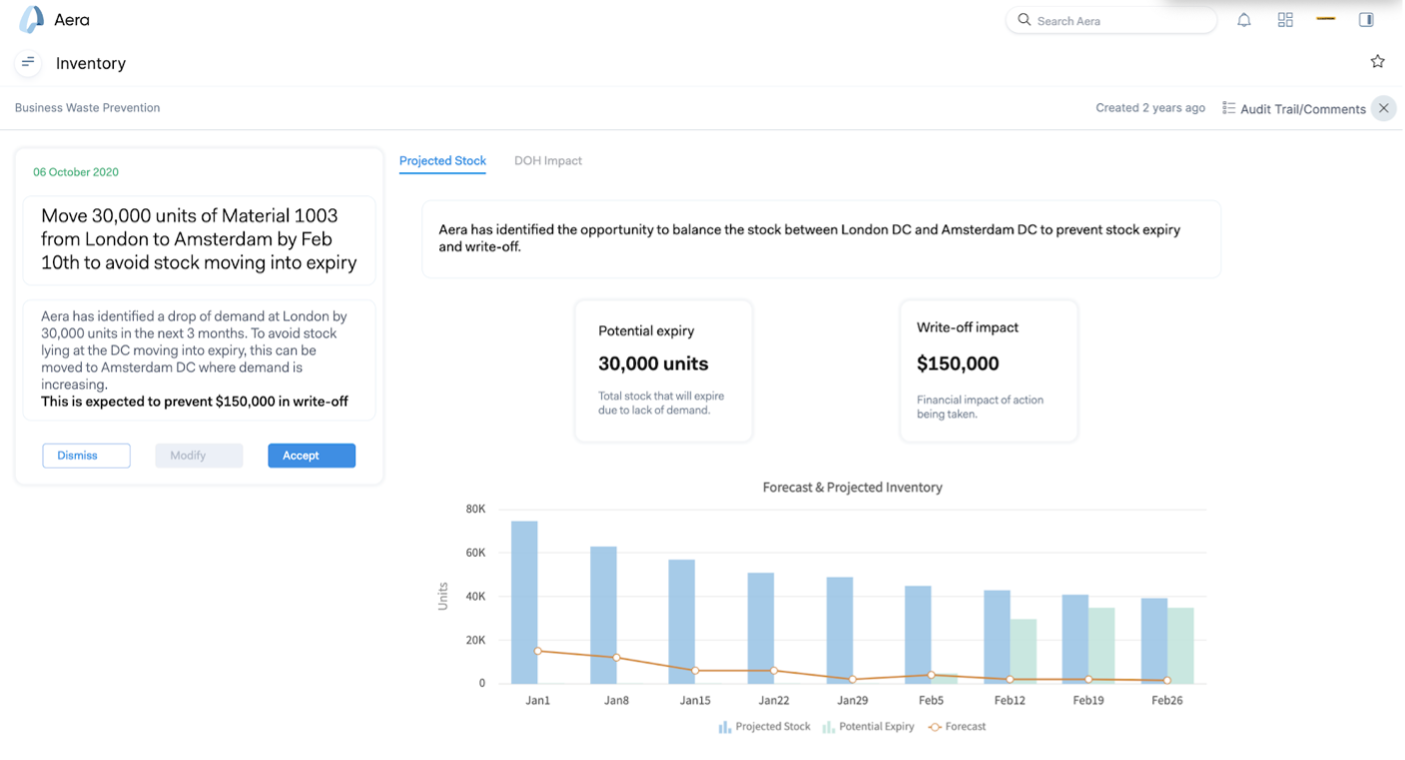
Task: Click the search magnifier icon
Action: point(1024,20)
